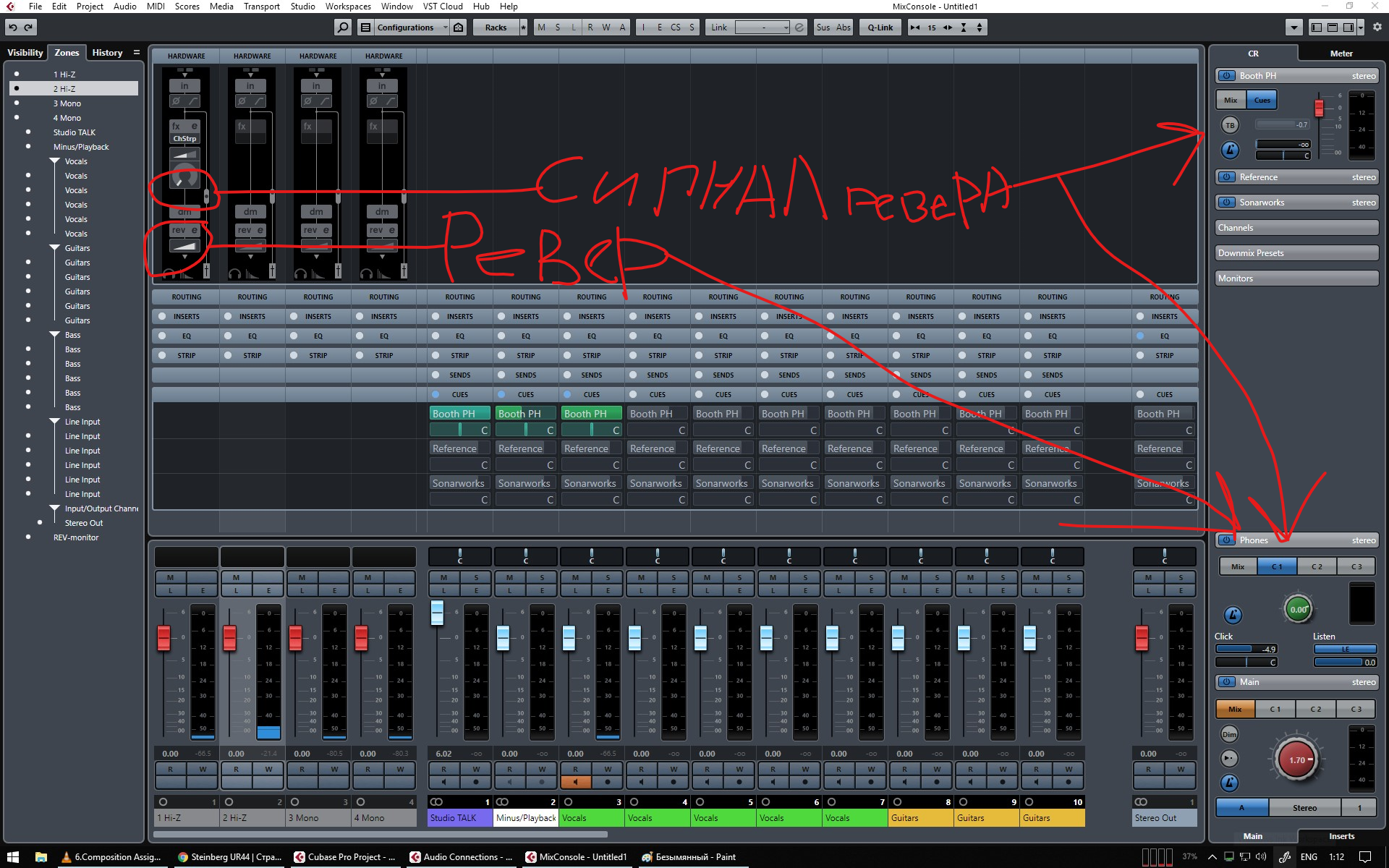Toggle Phones metronome click icon

click(x=1233, y=615)
